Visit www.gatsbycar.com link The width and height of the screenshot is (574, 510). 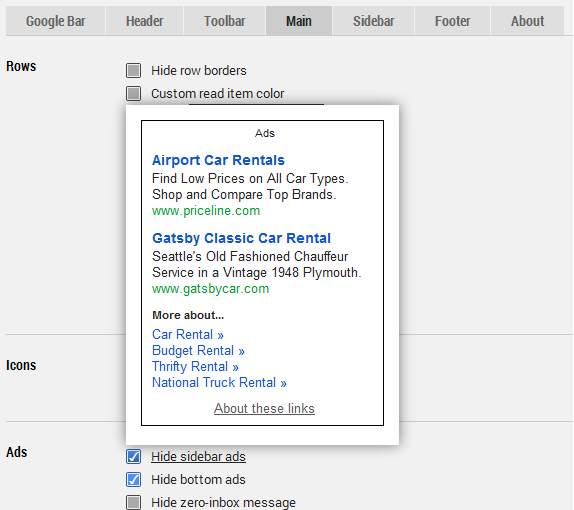pyautogui.click(x=210, y=288)
